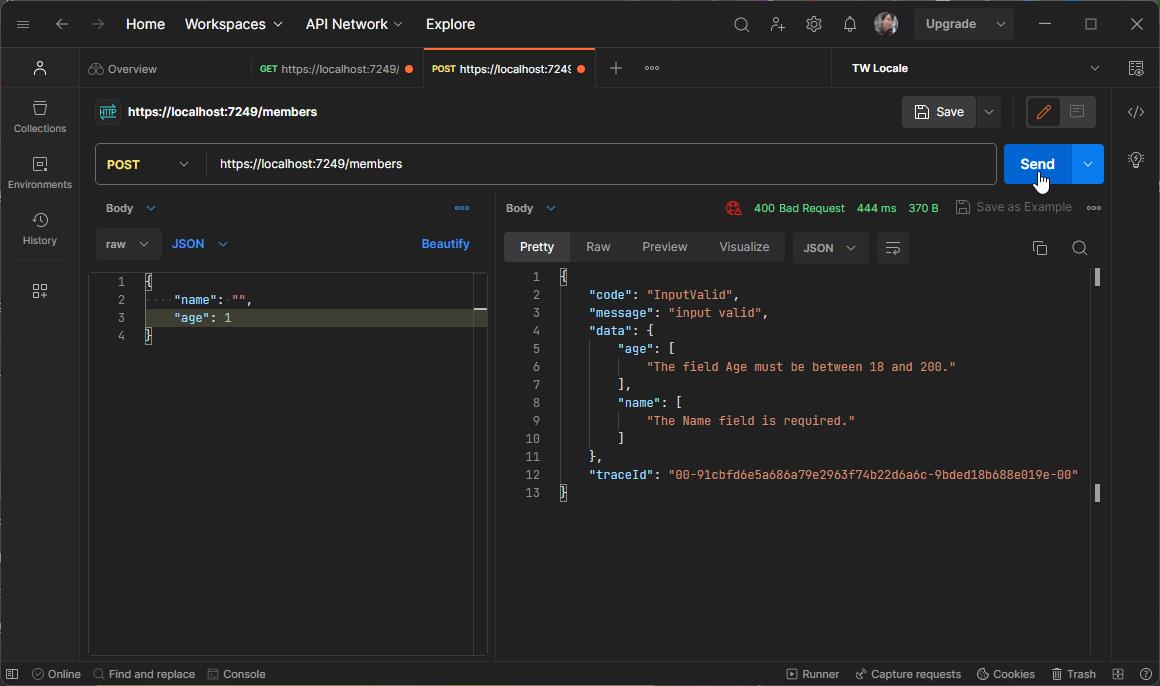This screenshot has width=1160, height=686.
Task: Expand the API Network dropdown
Action: tap(354, 24)
